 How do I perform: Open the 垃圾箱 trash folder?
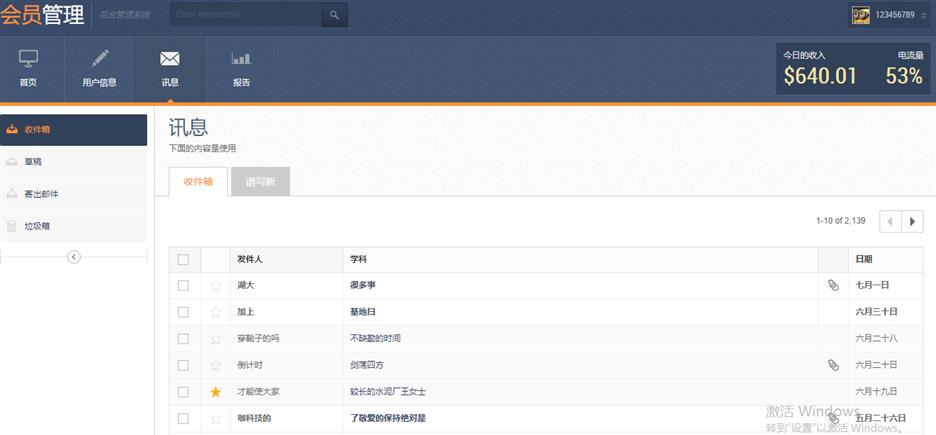(x=74, y=226)
